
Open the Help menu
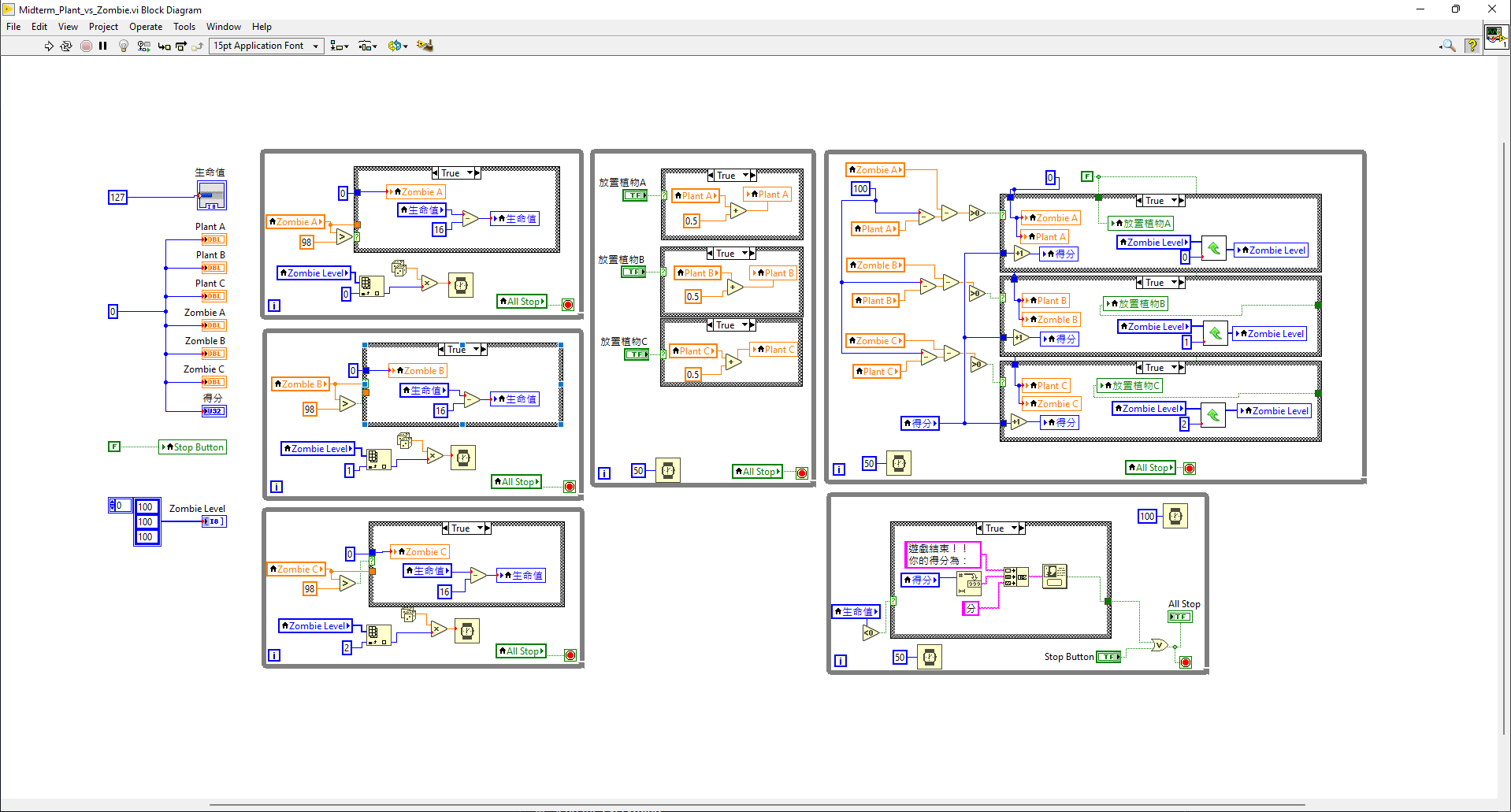[262, 27]
